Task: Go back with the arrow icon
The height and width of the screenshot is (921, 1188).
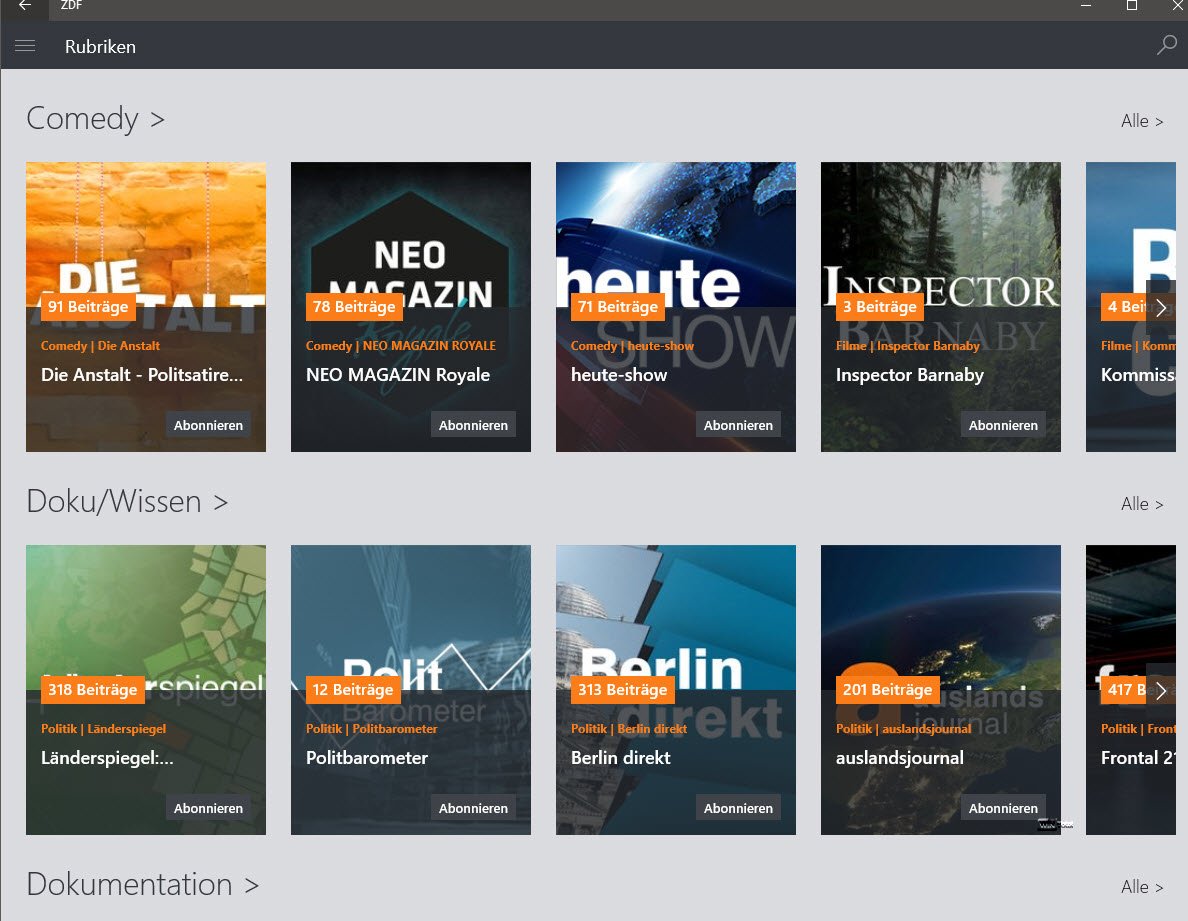Action: [25, 5]
